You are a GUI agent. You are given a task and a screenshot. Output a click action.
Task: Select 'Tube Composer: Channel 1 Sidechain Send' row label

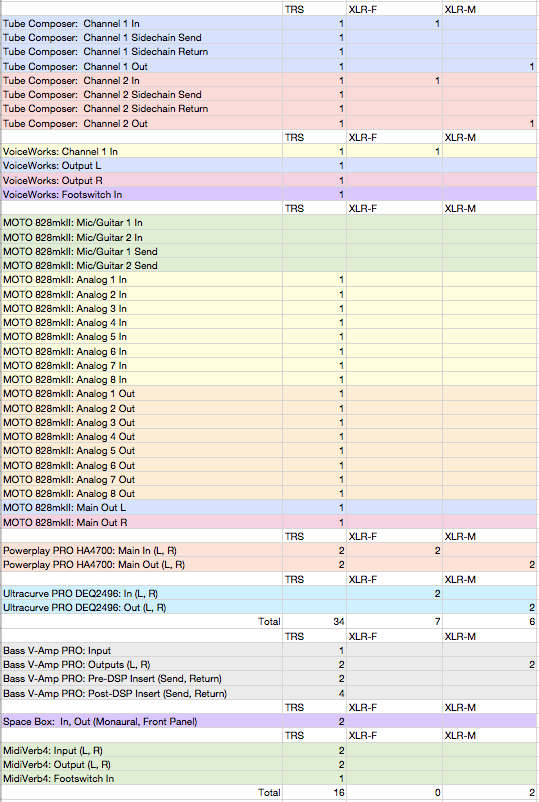[102, 37]
